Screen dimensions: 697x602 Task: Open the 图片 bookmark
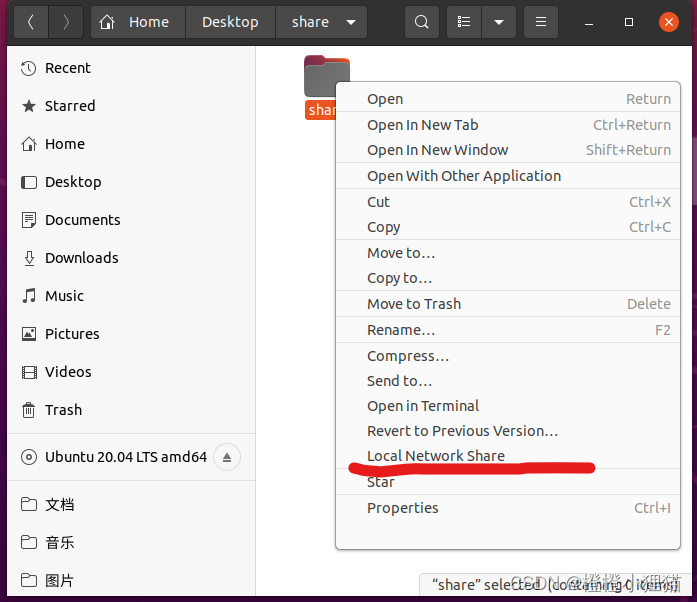pos(131,581)
